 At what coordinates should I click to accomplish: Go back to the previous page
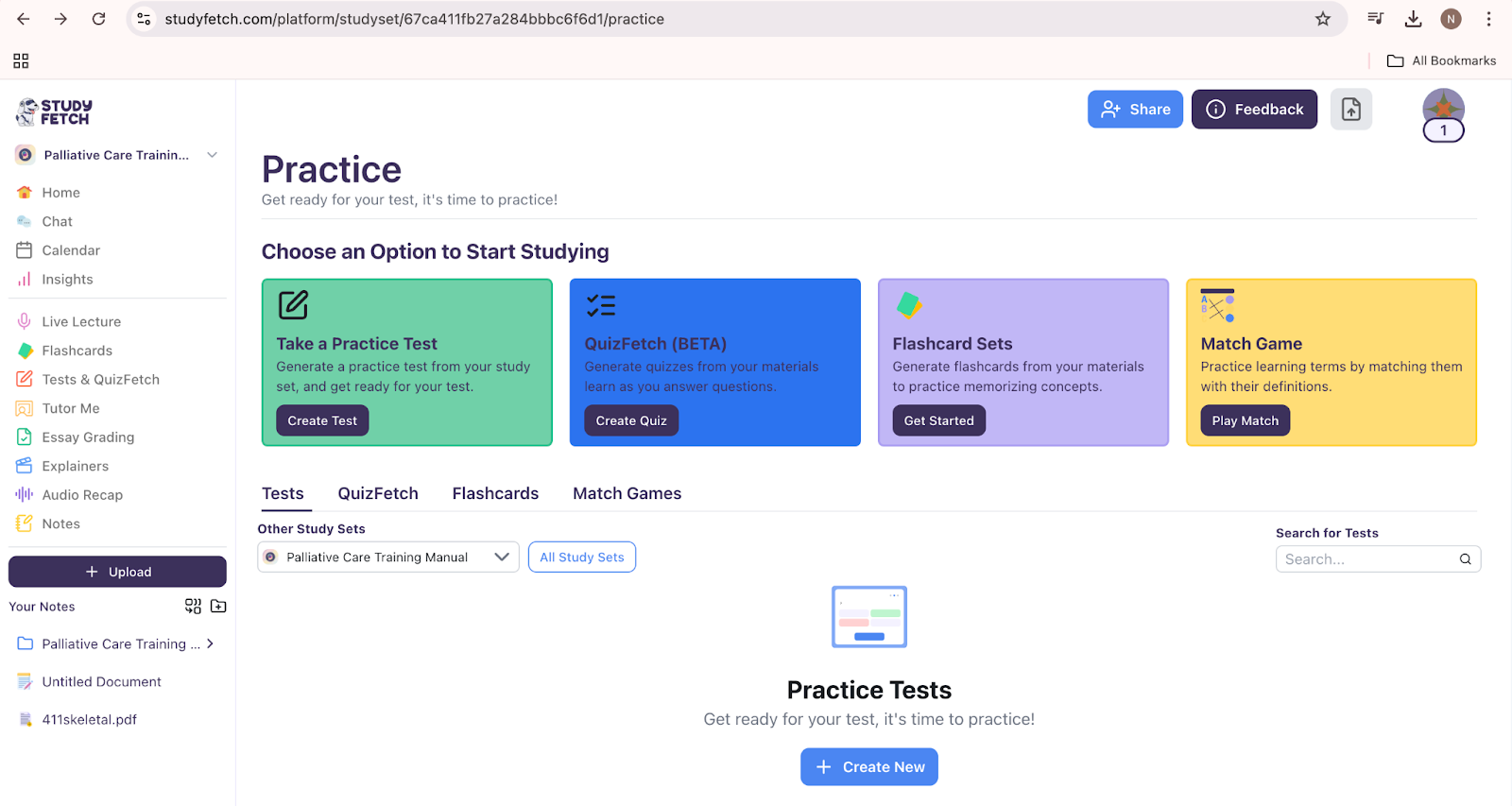point(24,19)
